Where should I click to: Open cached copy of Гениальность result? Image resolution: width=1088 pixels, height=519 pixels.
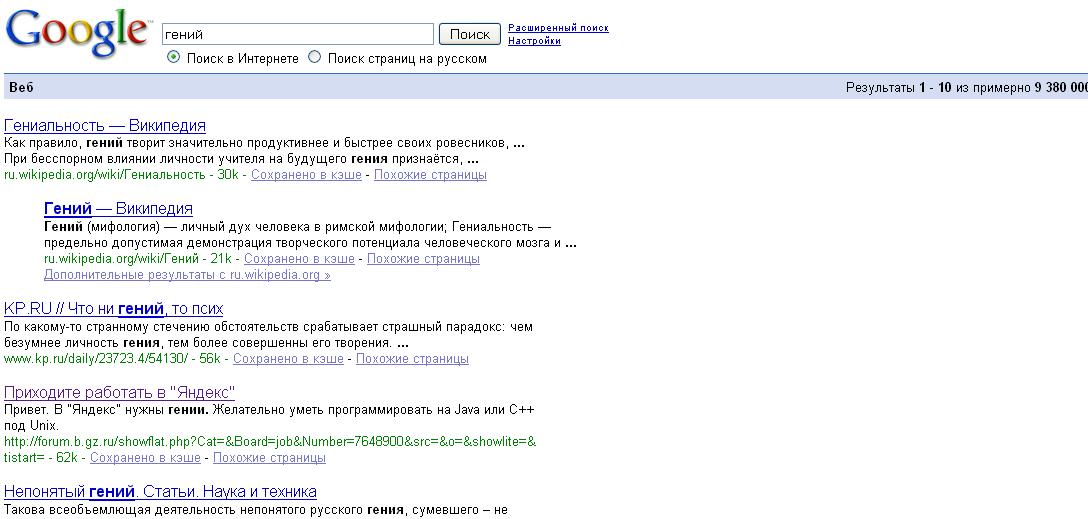(306, 175)
